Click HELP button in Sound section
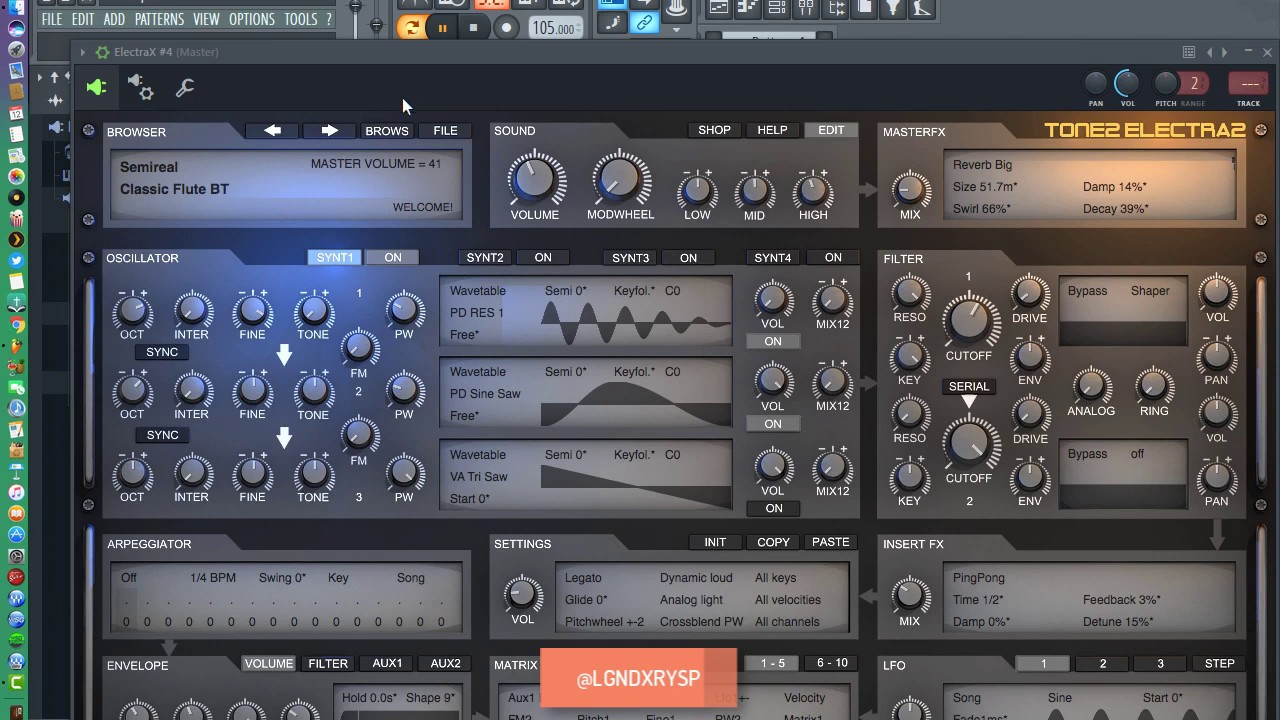This screenshot has width=1280, height=720. point(772,130)
